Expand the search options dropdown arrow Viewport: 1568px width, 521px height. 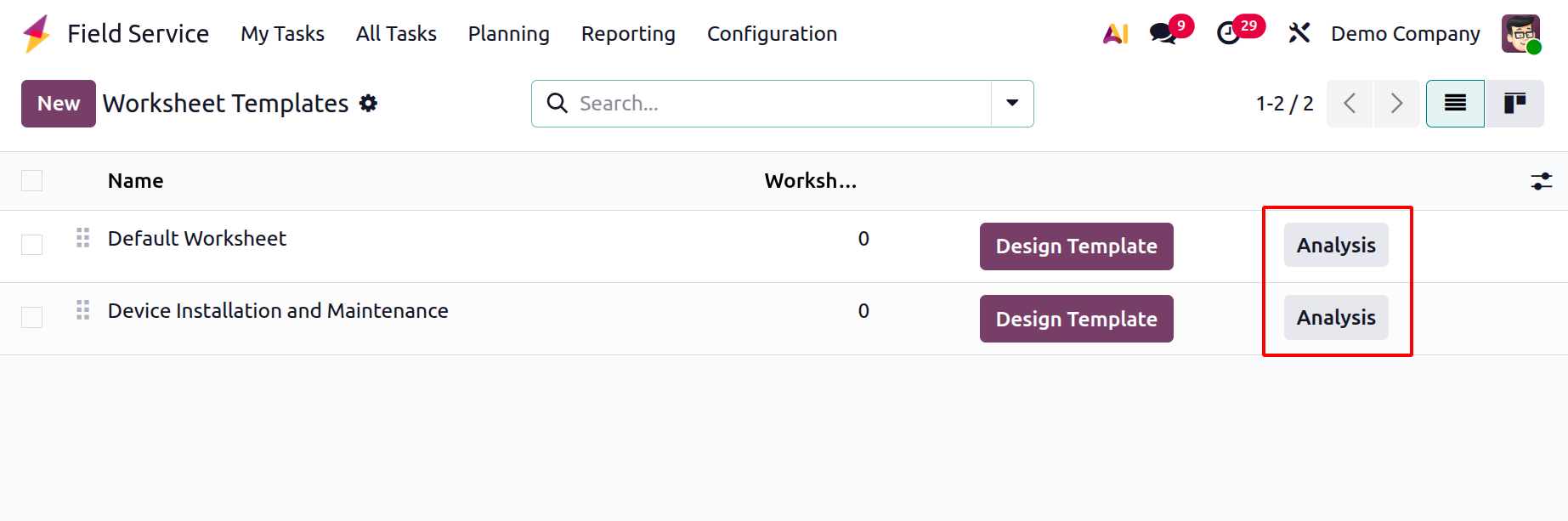[x=1012, y=104]
